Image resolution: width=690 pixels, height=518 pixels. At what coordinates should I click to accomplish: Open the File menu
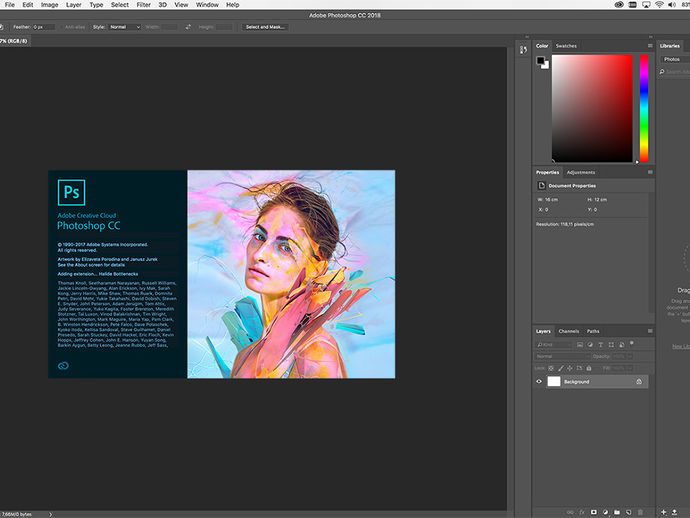[x=10, y=5]
